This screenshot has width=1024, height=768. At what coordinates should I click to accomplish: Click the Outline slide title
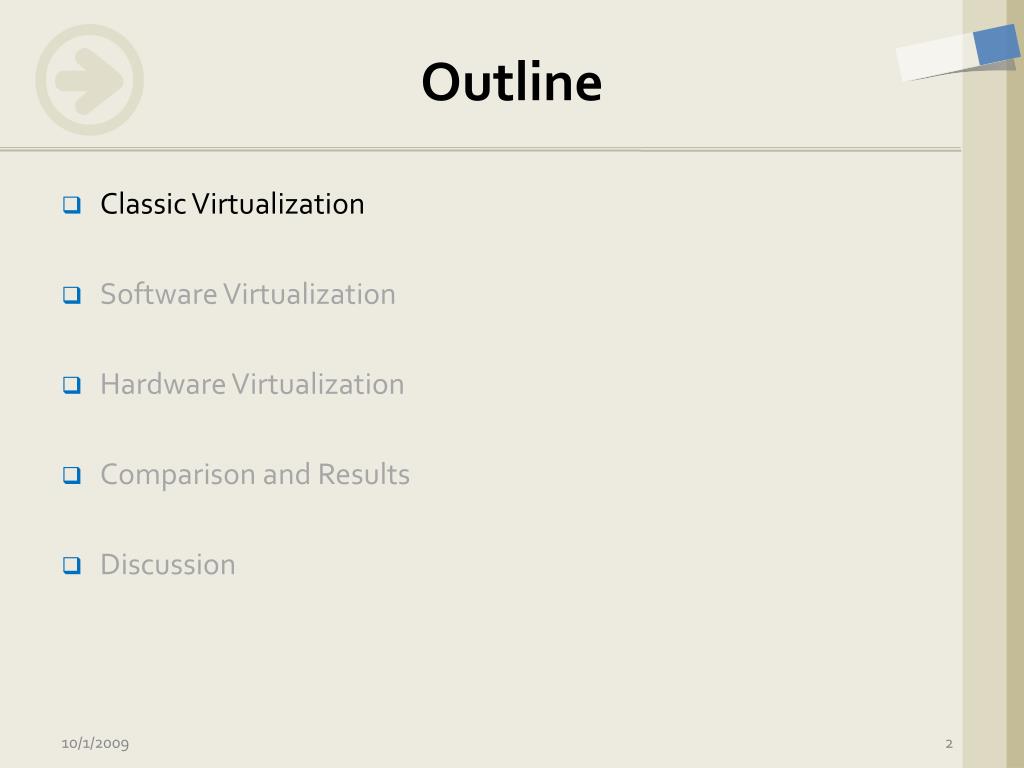coord(511,82)
